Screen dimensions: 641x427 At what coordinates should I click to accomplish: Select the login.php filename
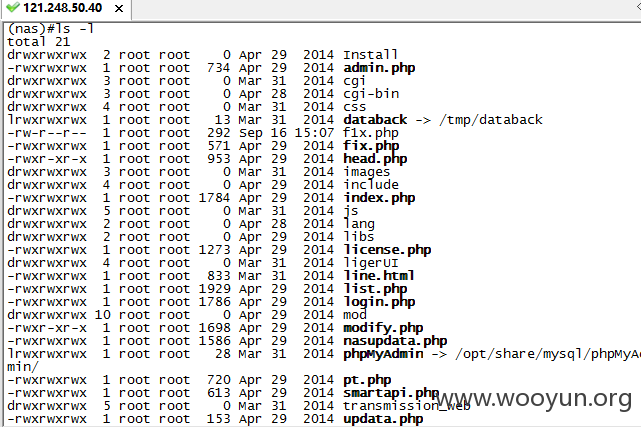pos(379,302)
